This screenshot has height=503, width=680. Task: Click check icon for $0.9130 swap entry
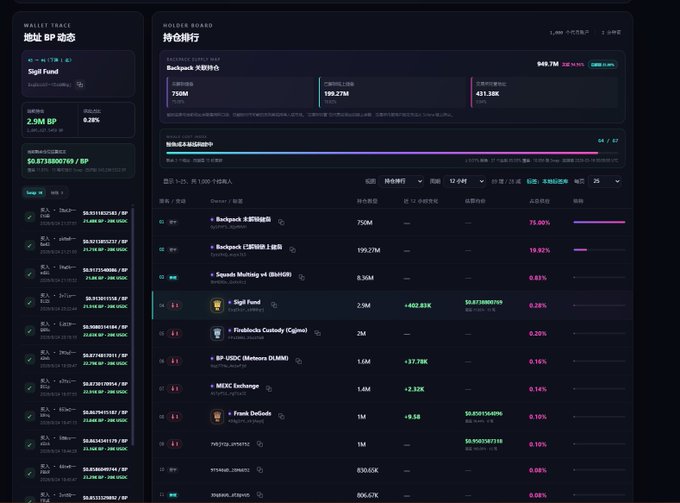coord(29,303)
